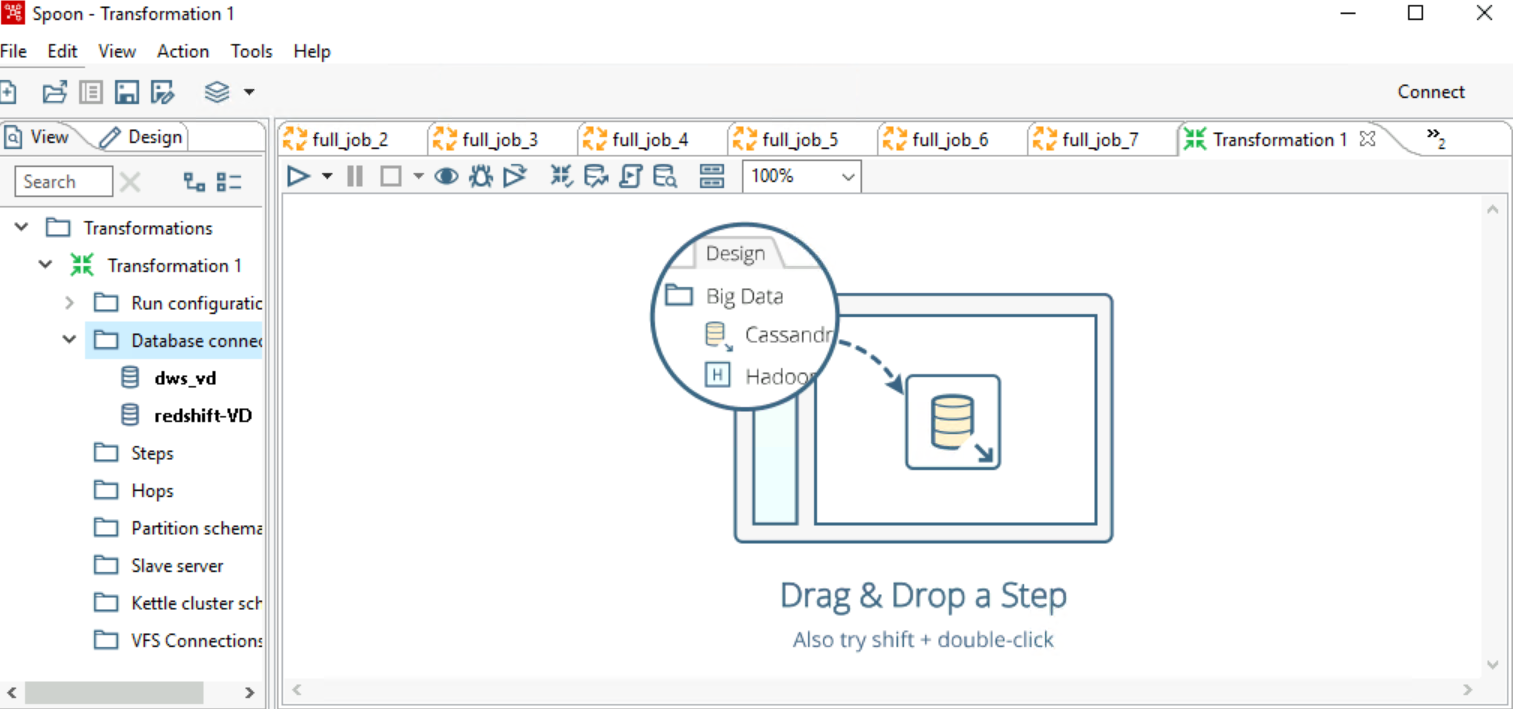Viewport: 1513px width, 709px height.
Task: Select the Kettle cluster schemas folder
Action: (x=196, y=603)
